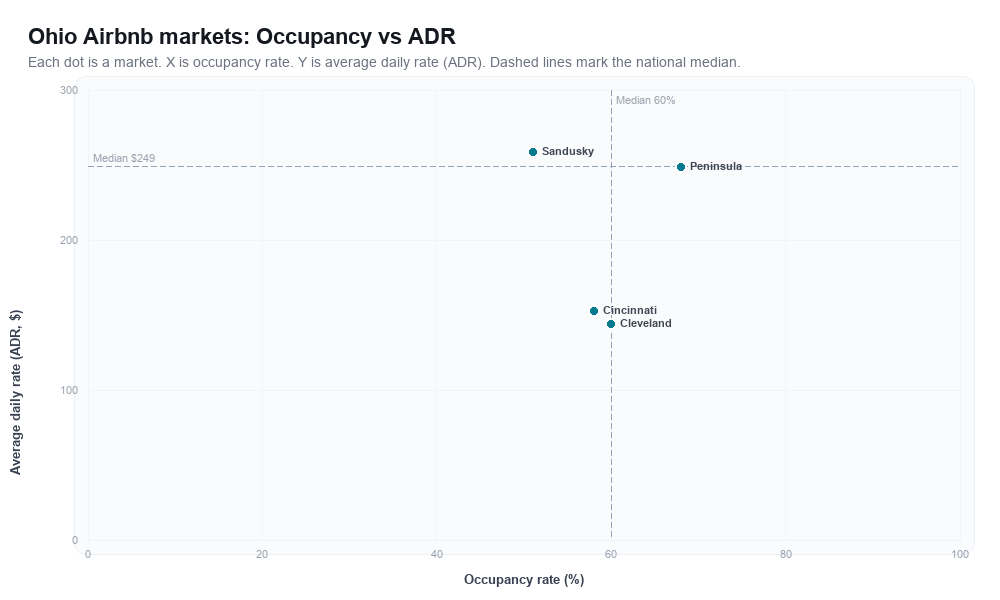Screen dimensions: 1000x600
Task: Click the Cleveland data point dot
Action: [x=611, y=324]
